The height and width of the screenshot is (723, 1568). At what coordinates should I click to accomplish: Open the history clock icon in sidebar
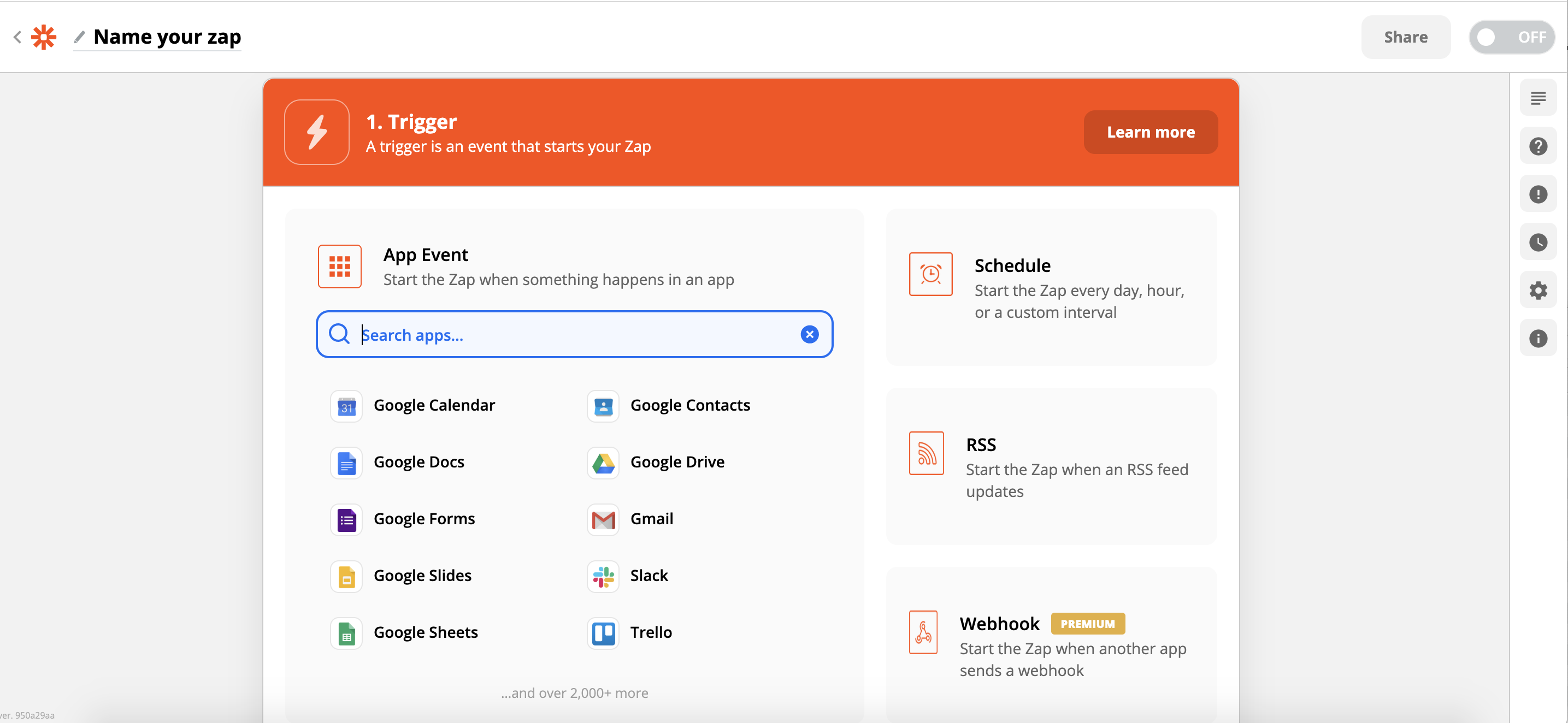pyautogui.click(x=1537, y=242)
